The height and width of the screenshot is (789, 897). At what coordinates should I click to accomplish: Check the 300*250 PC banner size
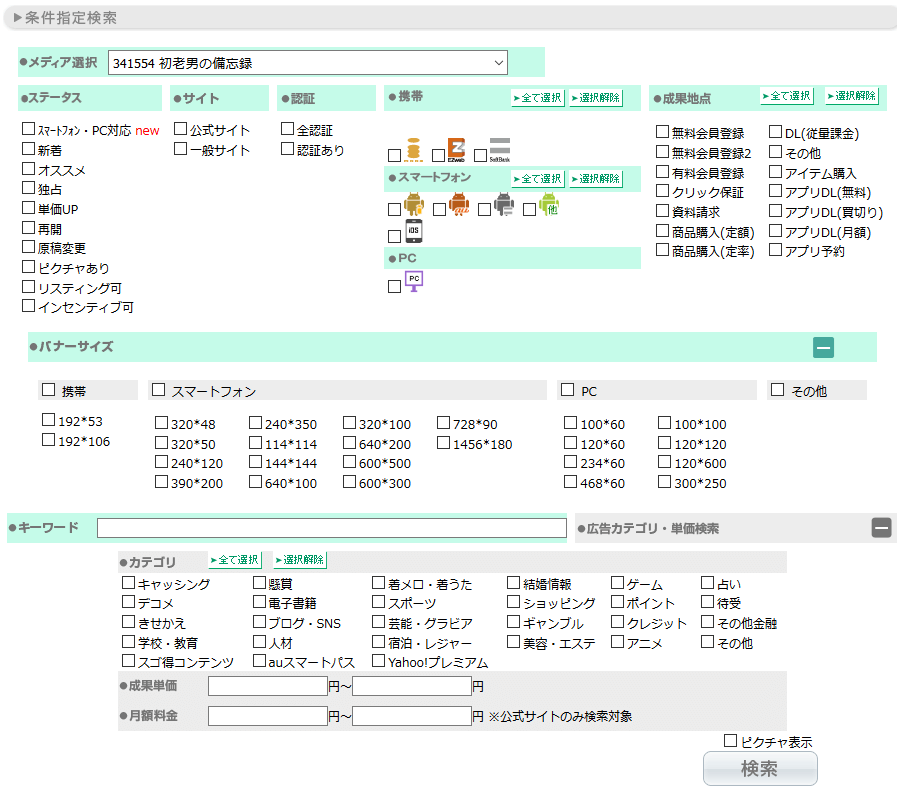pyautogui.click(x=664, y=482)
